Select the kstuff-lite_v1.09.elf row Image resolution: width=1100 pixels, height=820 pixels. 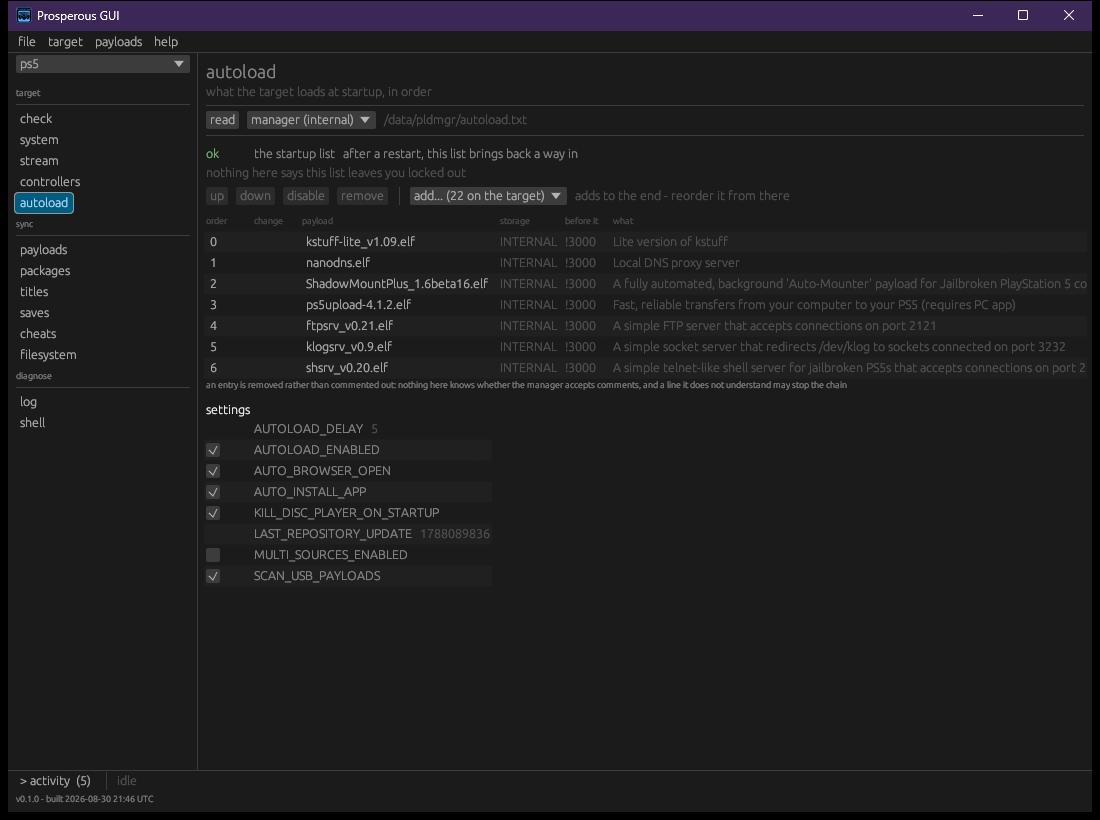[x=645, y=241]
